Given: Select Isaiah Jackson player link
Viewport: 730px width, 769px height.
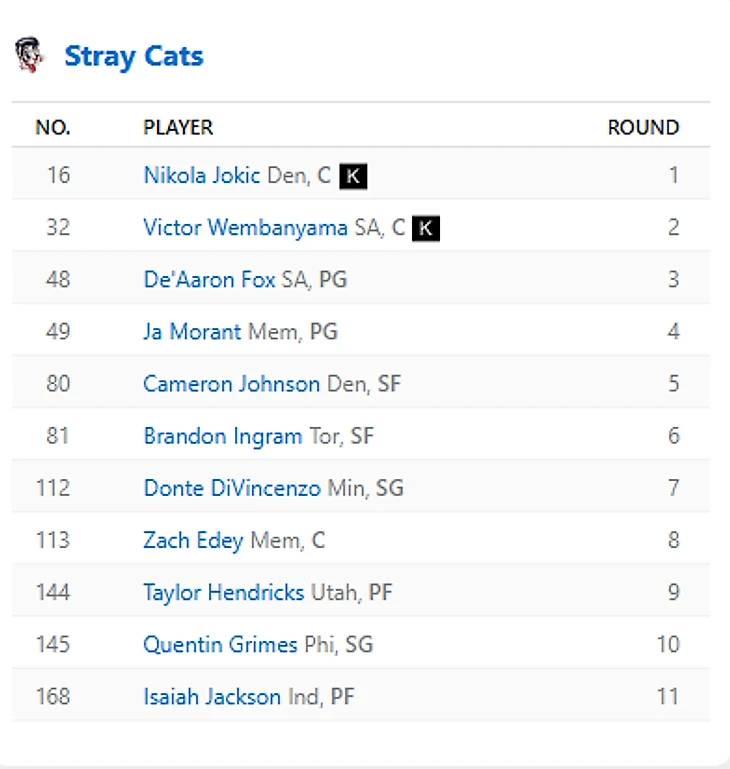Looking at the screenshot, I should 212,697.
